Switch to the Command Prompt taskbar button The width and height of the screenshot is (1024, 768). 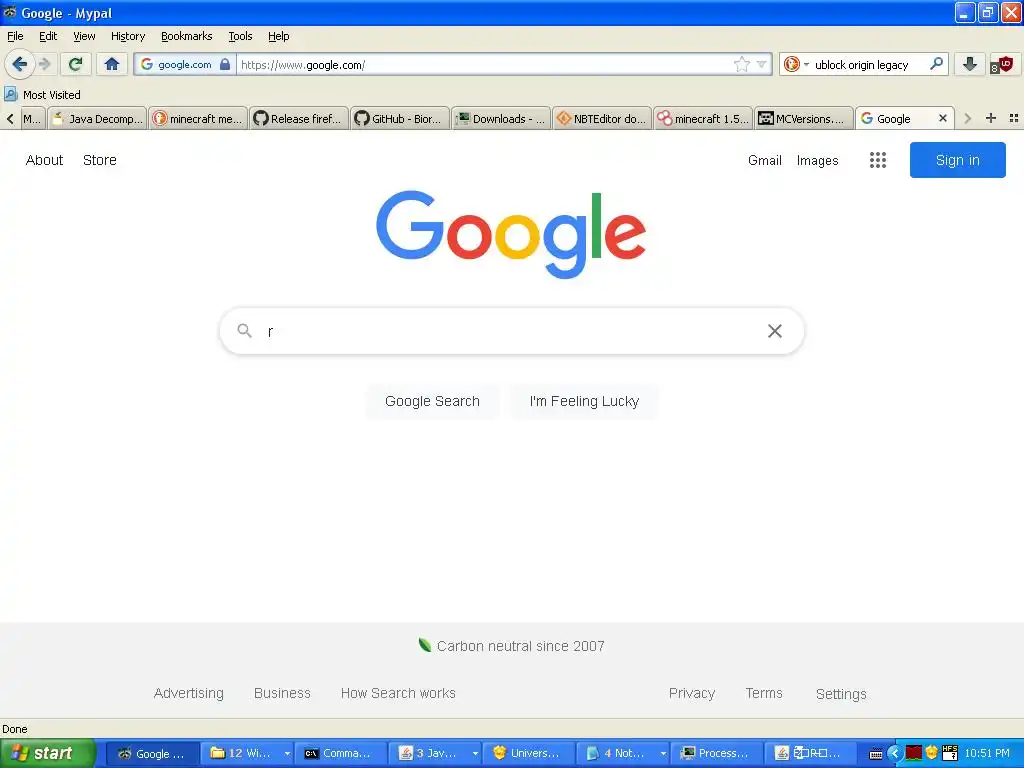tap(340, 754)
